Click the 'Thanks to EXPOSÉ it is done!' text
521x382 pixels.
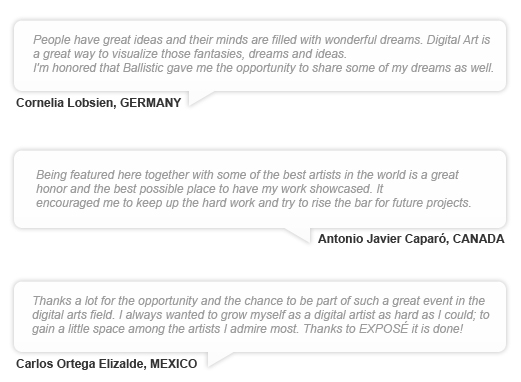[x=383, y=329]
